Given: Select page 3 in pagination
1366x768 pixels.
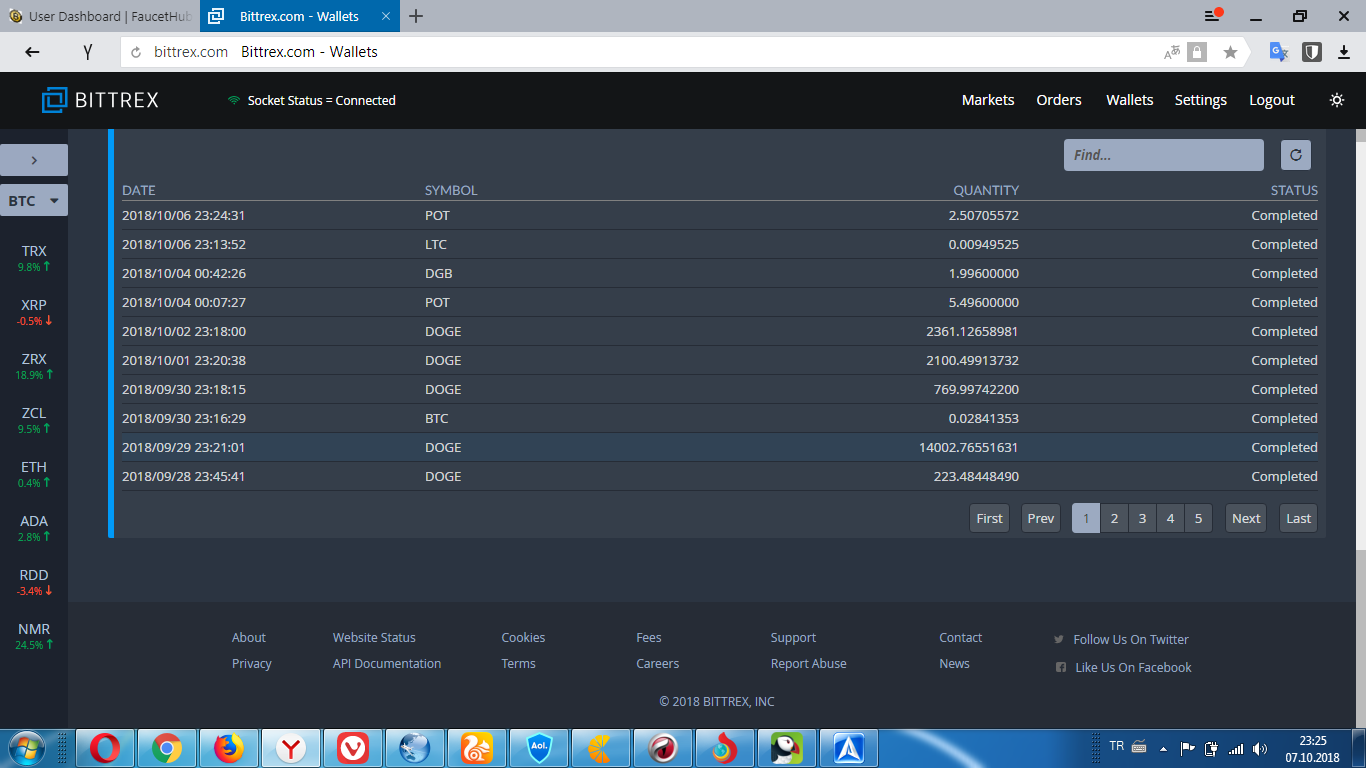Looking at the screenshot, I should pyautogui.click(x=1142, y=518).
